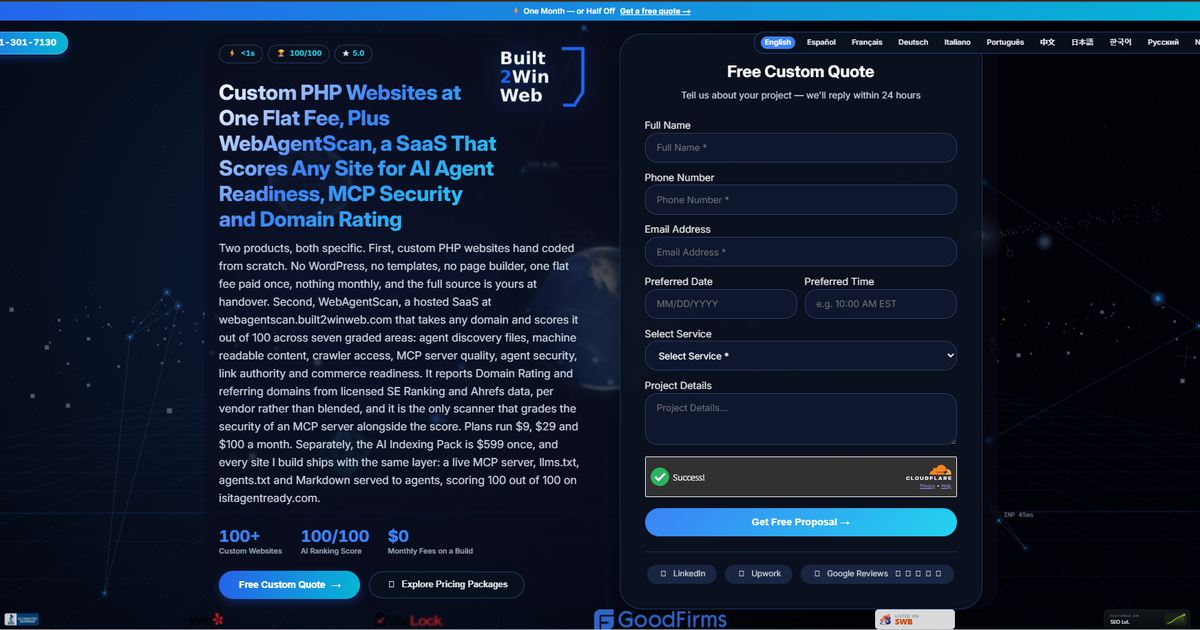1200x630 pixels.
Task: Open the LinkedIn profile link
Action: (682, 574)
